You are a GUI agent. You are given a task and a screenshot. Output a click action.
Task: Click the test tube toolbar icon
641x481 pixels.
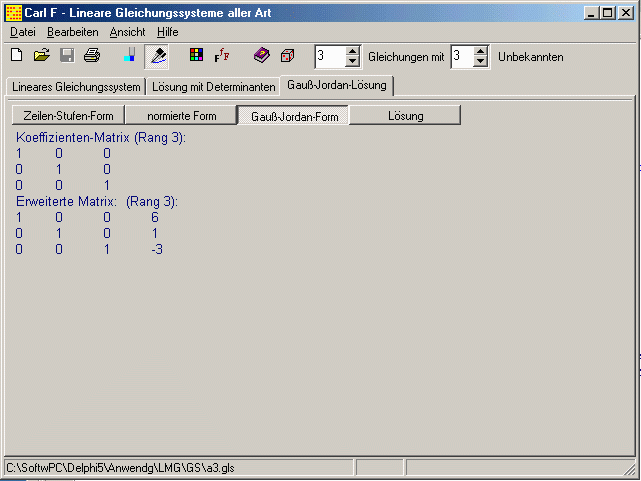click(130, 56)
